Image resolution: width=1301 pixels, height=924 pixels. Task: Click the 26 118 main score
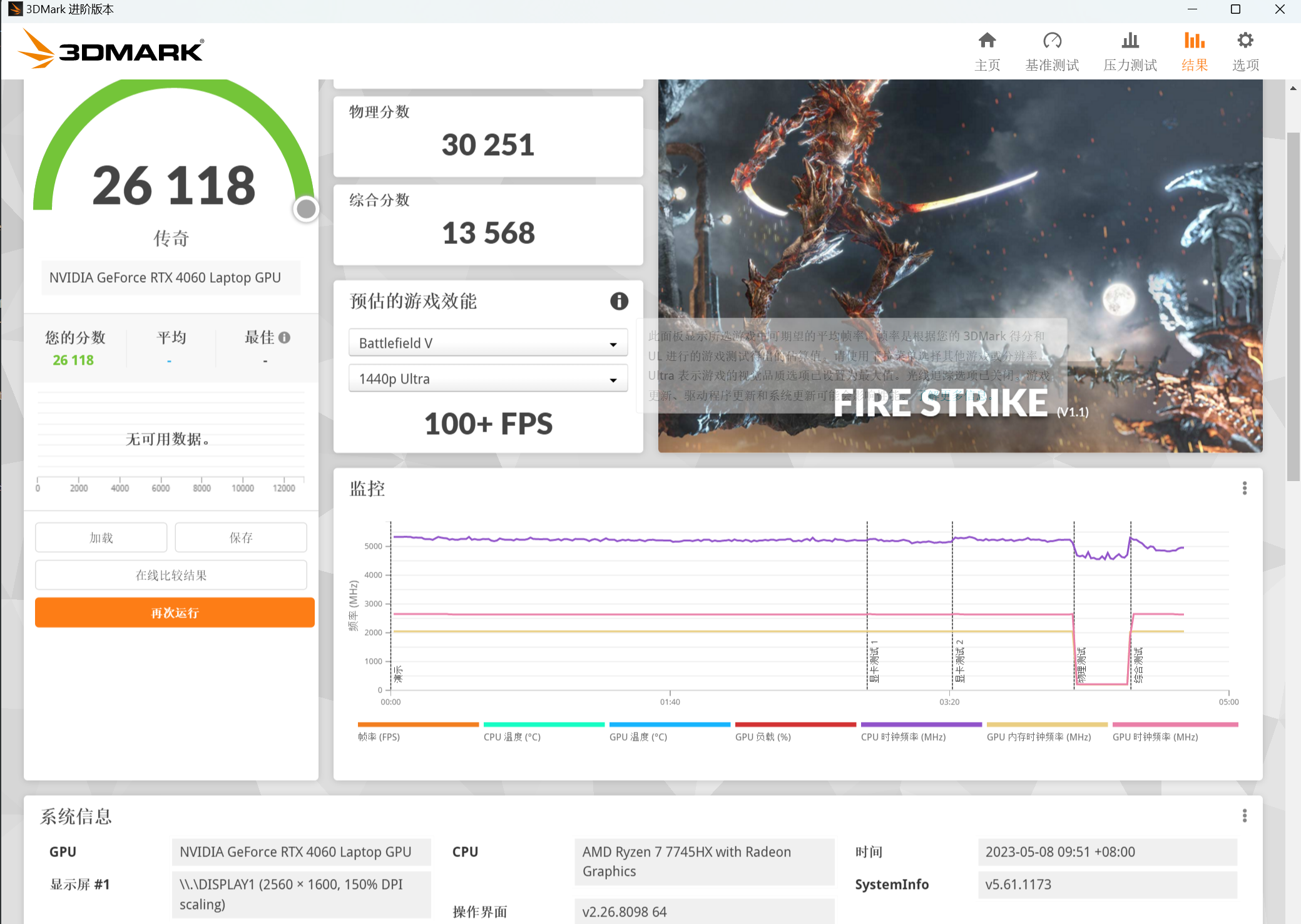click(174, 185)
